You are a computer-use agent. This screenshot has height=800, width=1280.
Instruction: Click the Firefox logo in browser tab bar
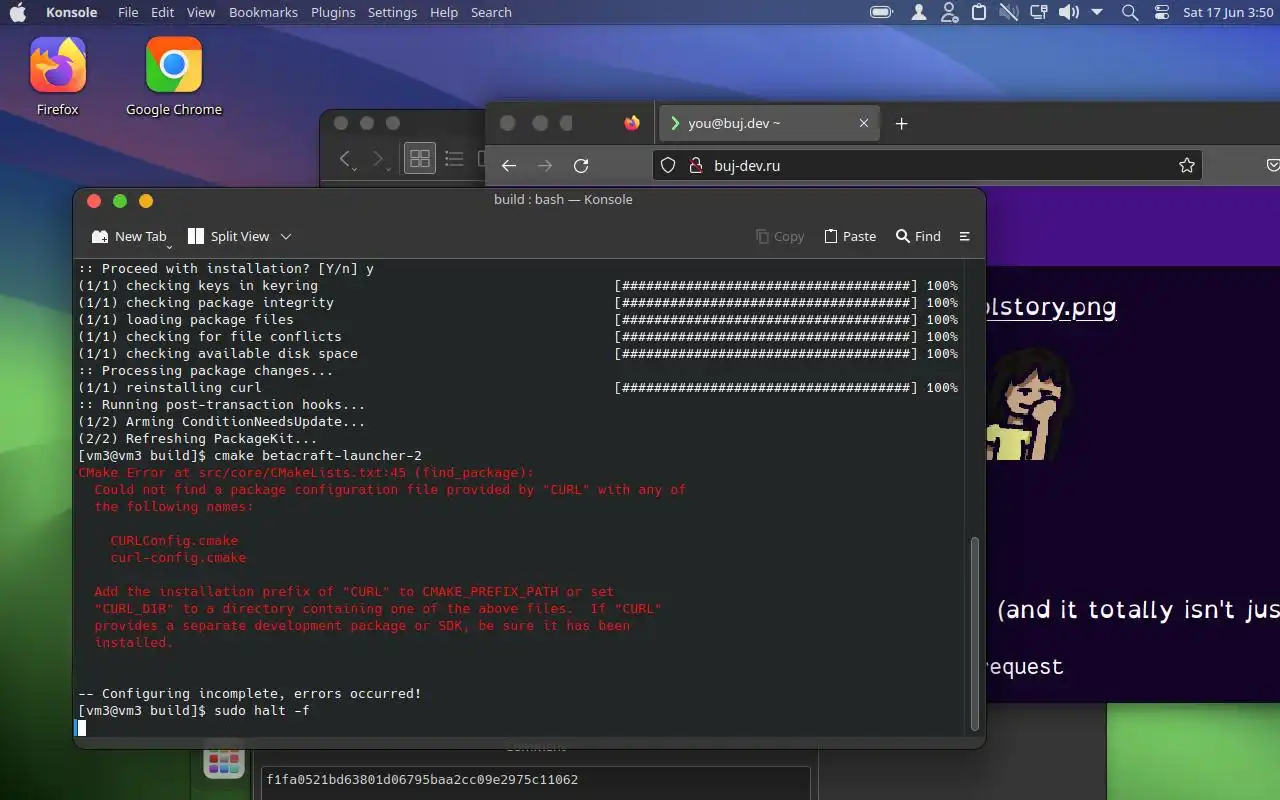(632, 123)
